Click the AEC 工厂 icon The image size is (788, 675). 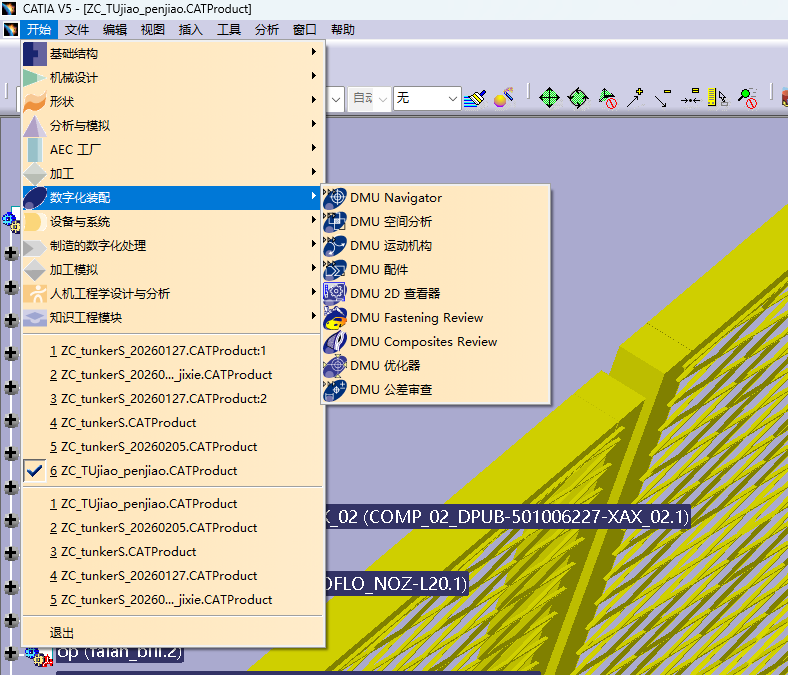pos(35,150)
